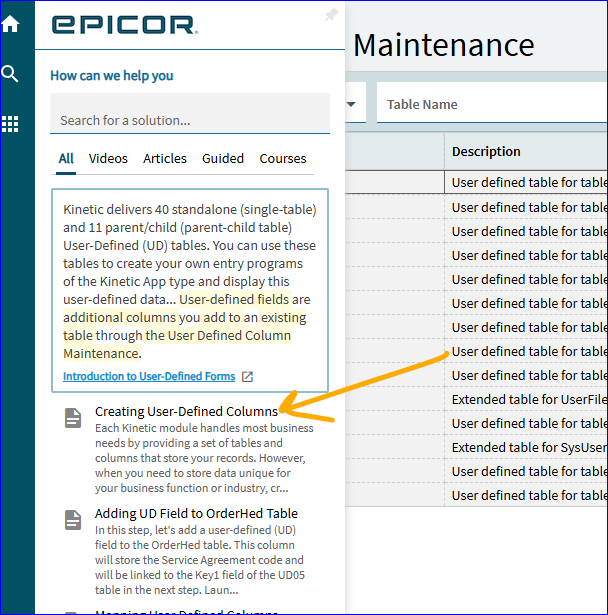The height and width of the screenshot is (615, 608).
Task: Select the All tab
Action: (66, 158)
